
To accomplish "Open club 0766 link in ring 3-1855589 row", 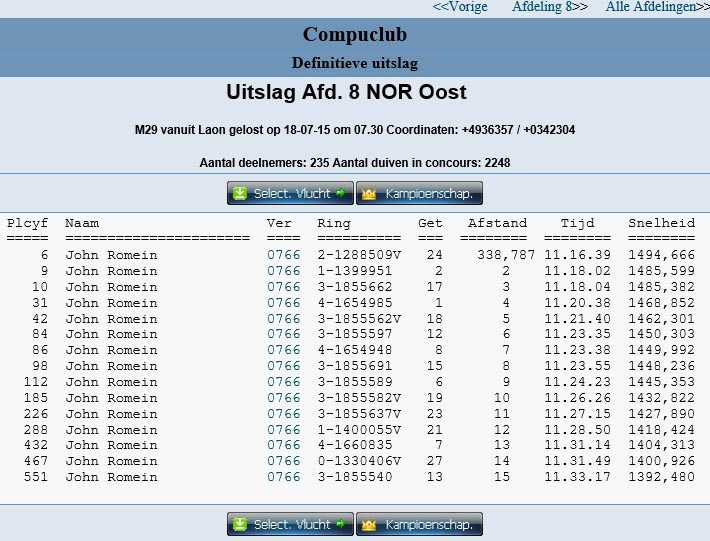I will [x=283, y=382].
